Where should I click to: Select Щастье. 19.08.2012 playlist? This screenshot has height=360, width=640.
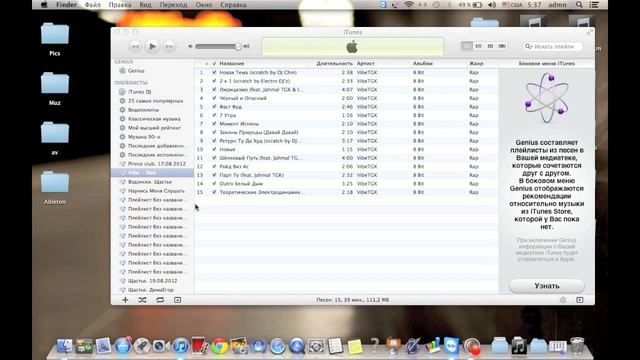pos(153,281)
